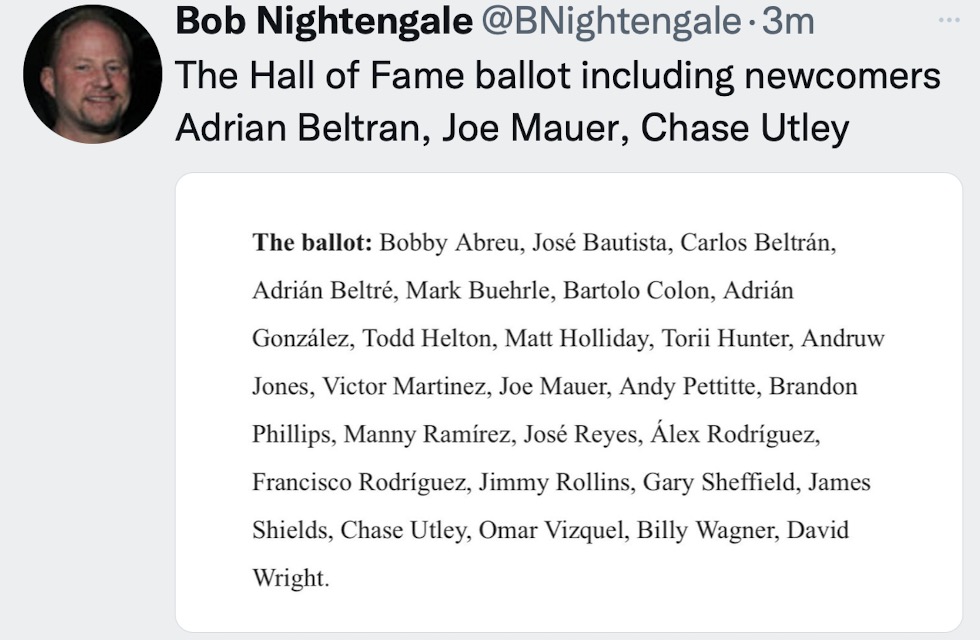Click the bold 'The ballot:' heading in image
The height and width of the screenshot is (640, 980).
312,242
